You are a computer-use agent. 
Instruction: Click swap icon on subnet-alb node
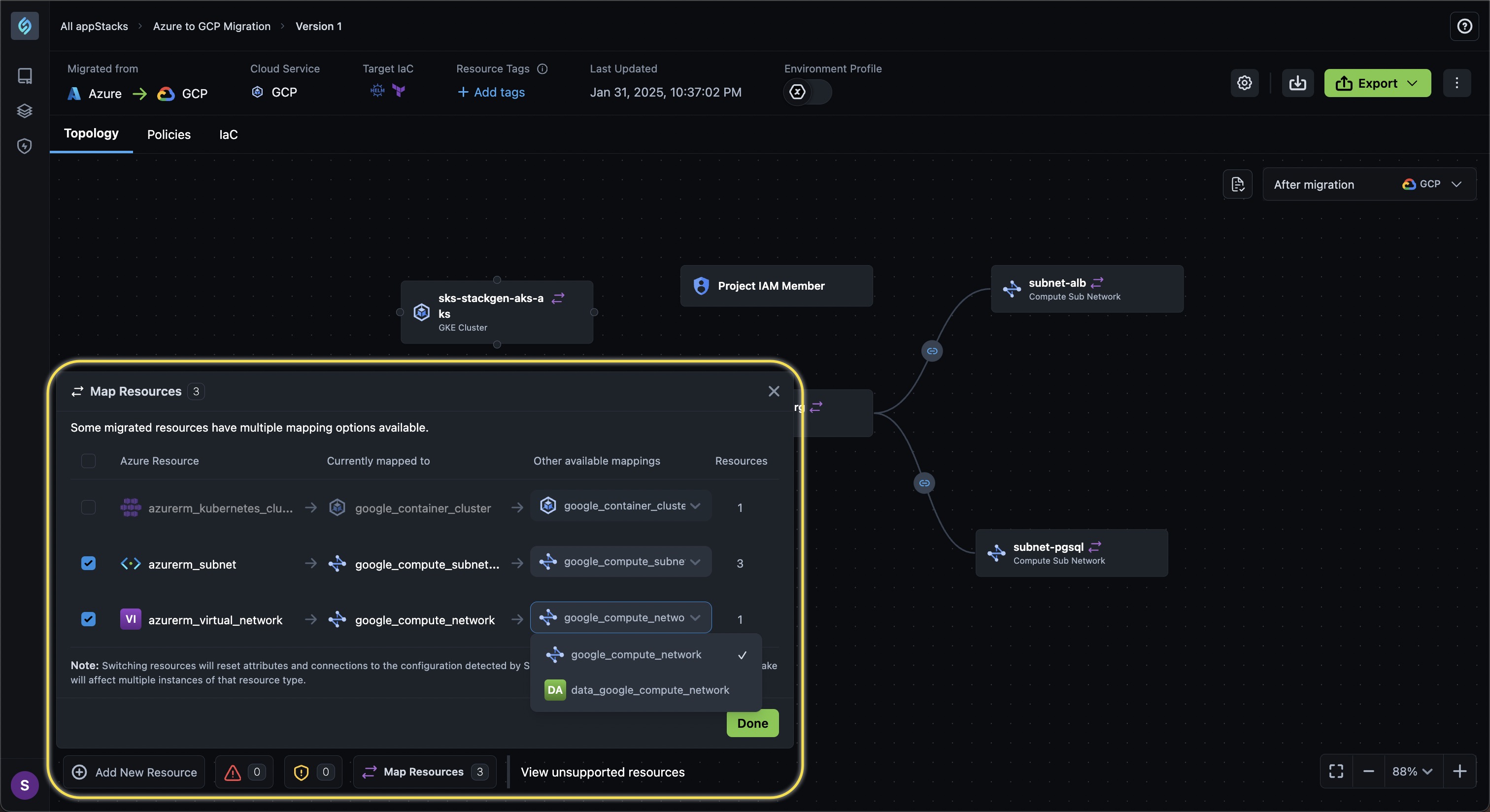click(1097, 283)
